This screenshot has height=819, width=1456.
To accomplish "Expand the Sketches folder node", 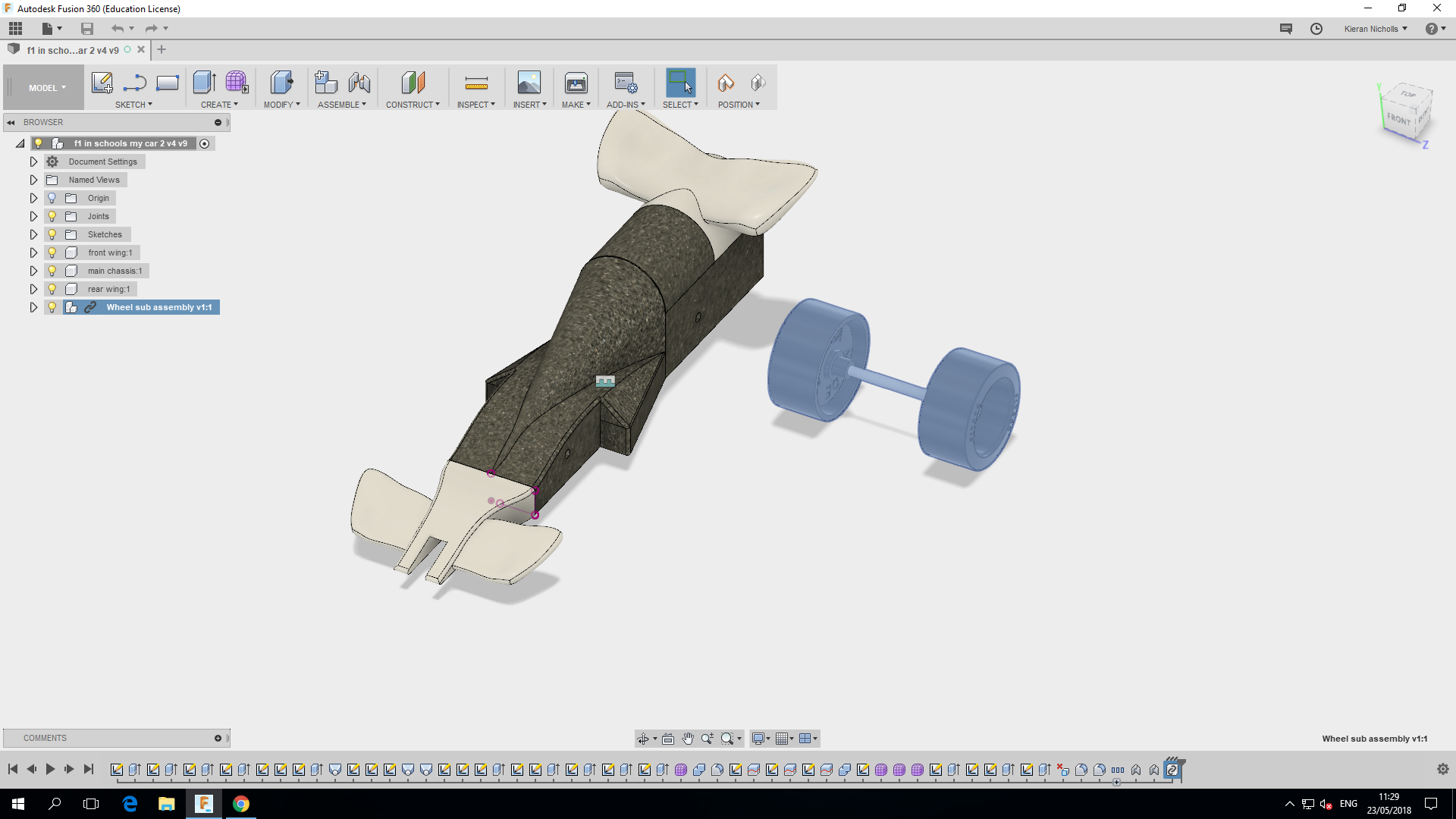I will click(x=33, y=234).
